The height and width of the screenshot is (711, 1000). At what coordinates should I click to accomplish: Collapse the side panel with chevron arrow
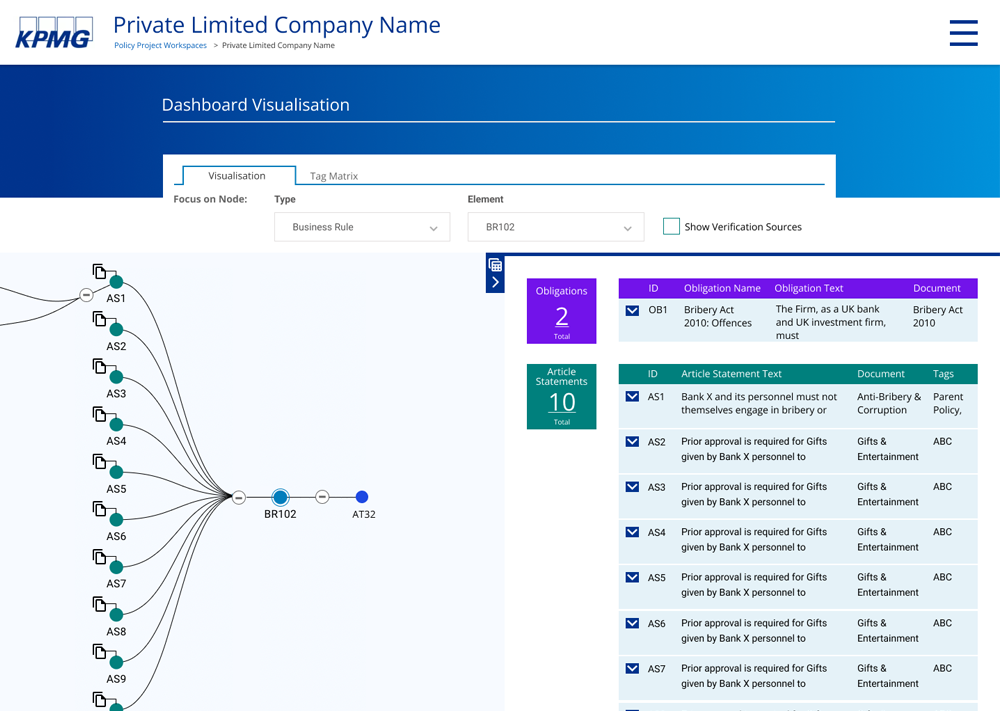coord(495,283)
